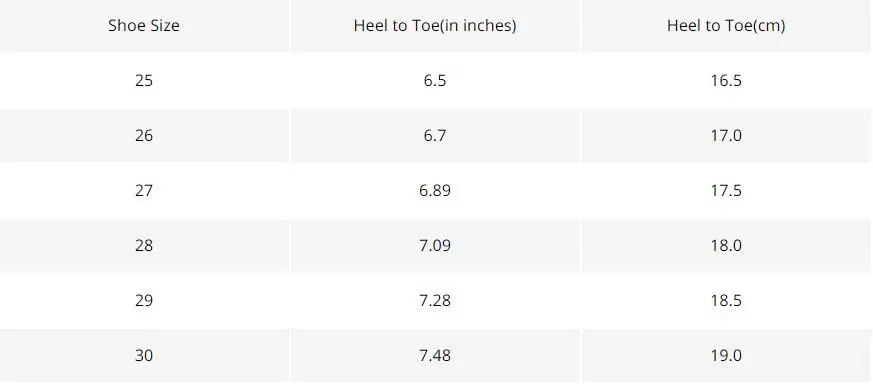Click shoe size 25 cell

(144, 81)
